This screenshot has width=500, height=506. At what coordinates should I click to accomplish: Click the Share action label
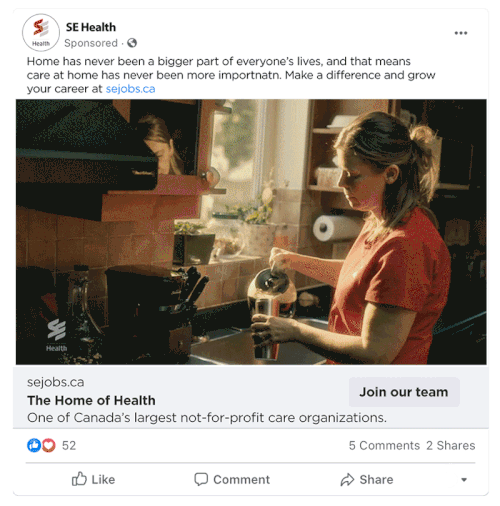pos(376,480)
